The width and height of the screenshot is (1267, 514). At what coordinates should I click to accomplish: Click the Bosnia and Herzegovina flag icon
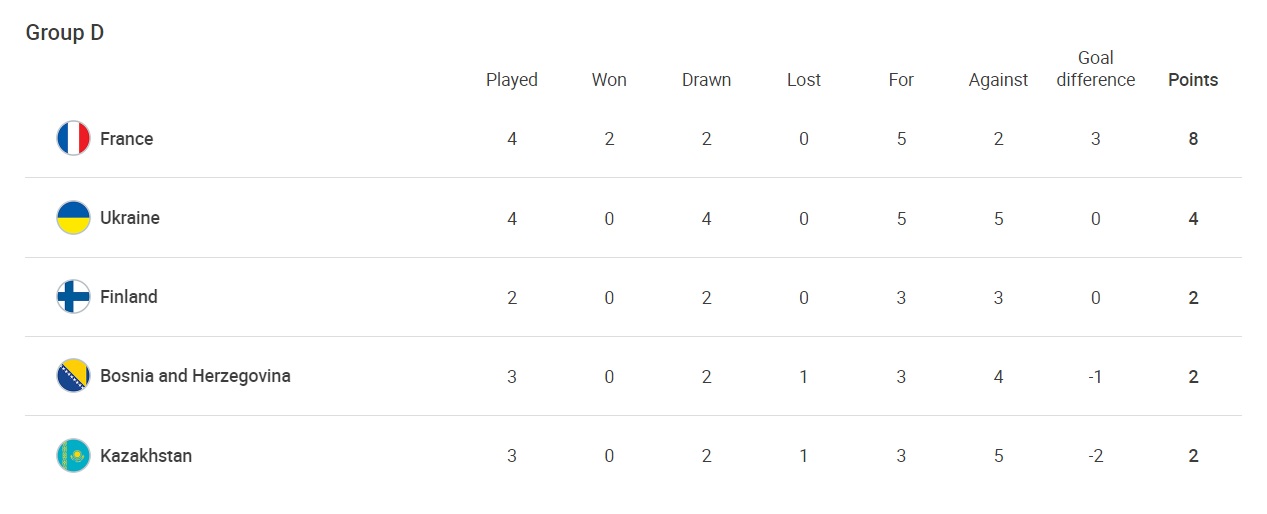[x=73, y=376]
